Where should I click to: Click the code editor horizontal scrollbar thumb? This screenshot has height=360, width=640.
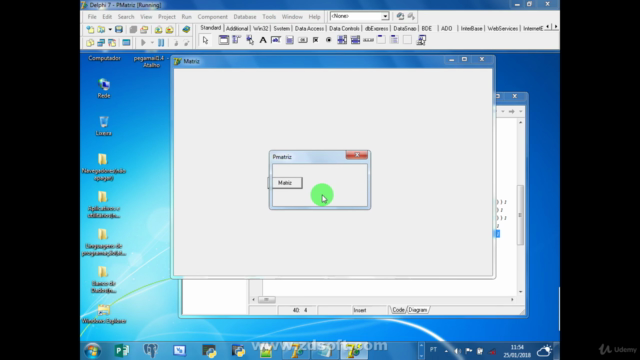(x=267, y=300)
